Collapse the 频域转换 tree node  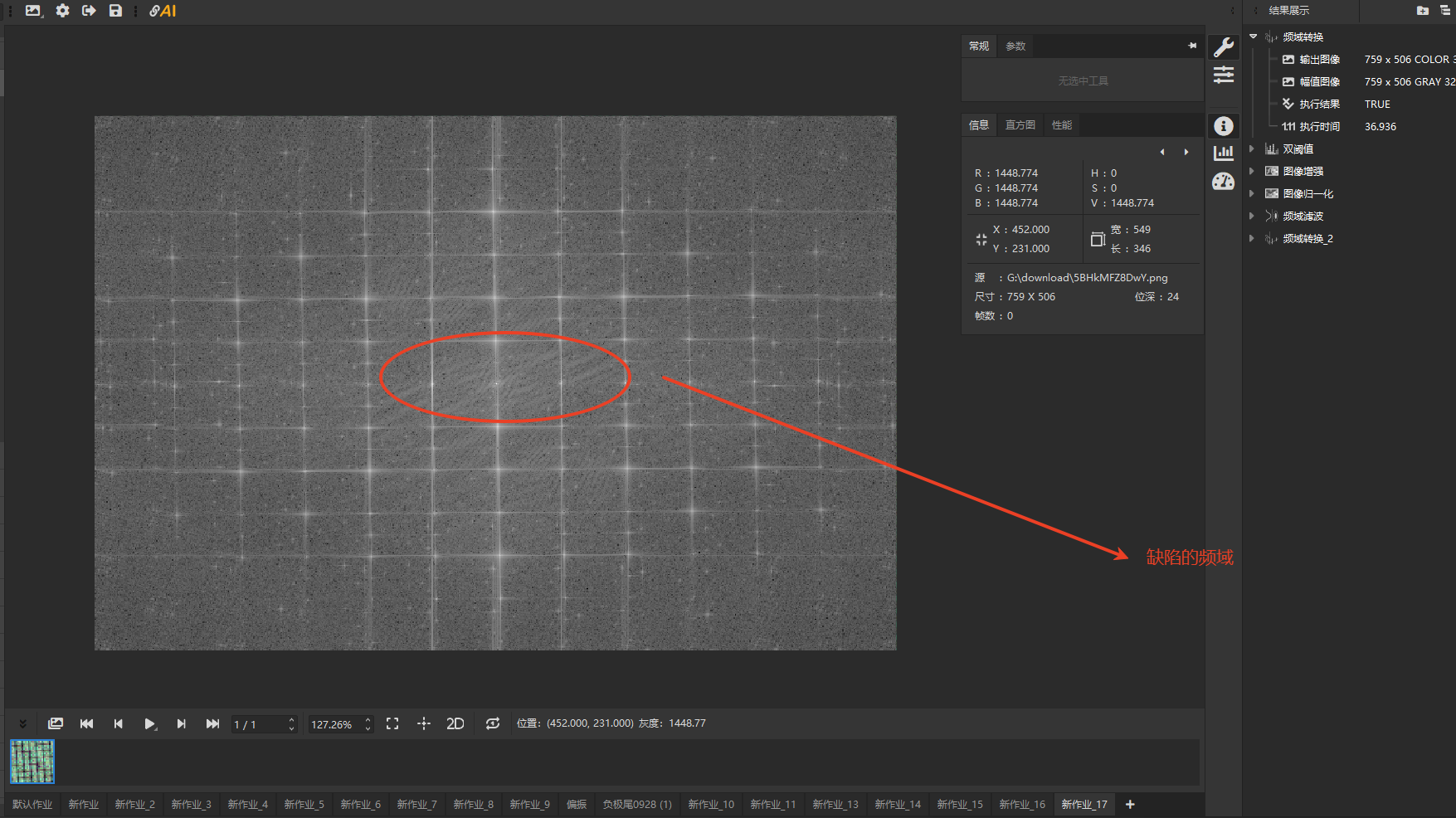click(1254, 37)
